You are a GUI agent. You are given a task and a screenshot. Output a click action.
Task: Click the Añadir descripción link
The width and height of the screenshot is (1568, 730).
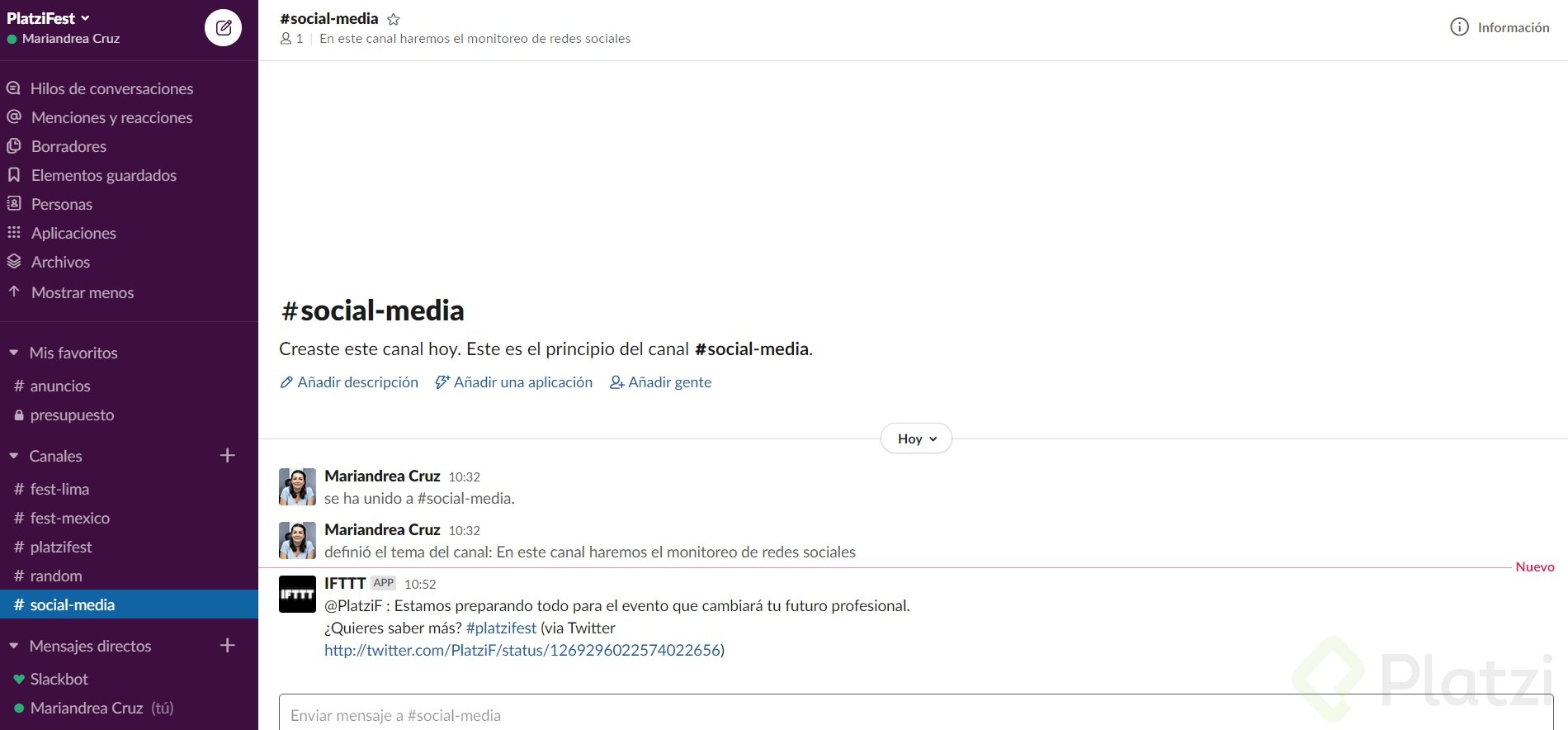coord(349,382)
